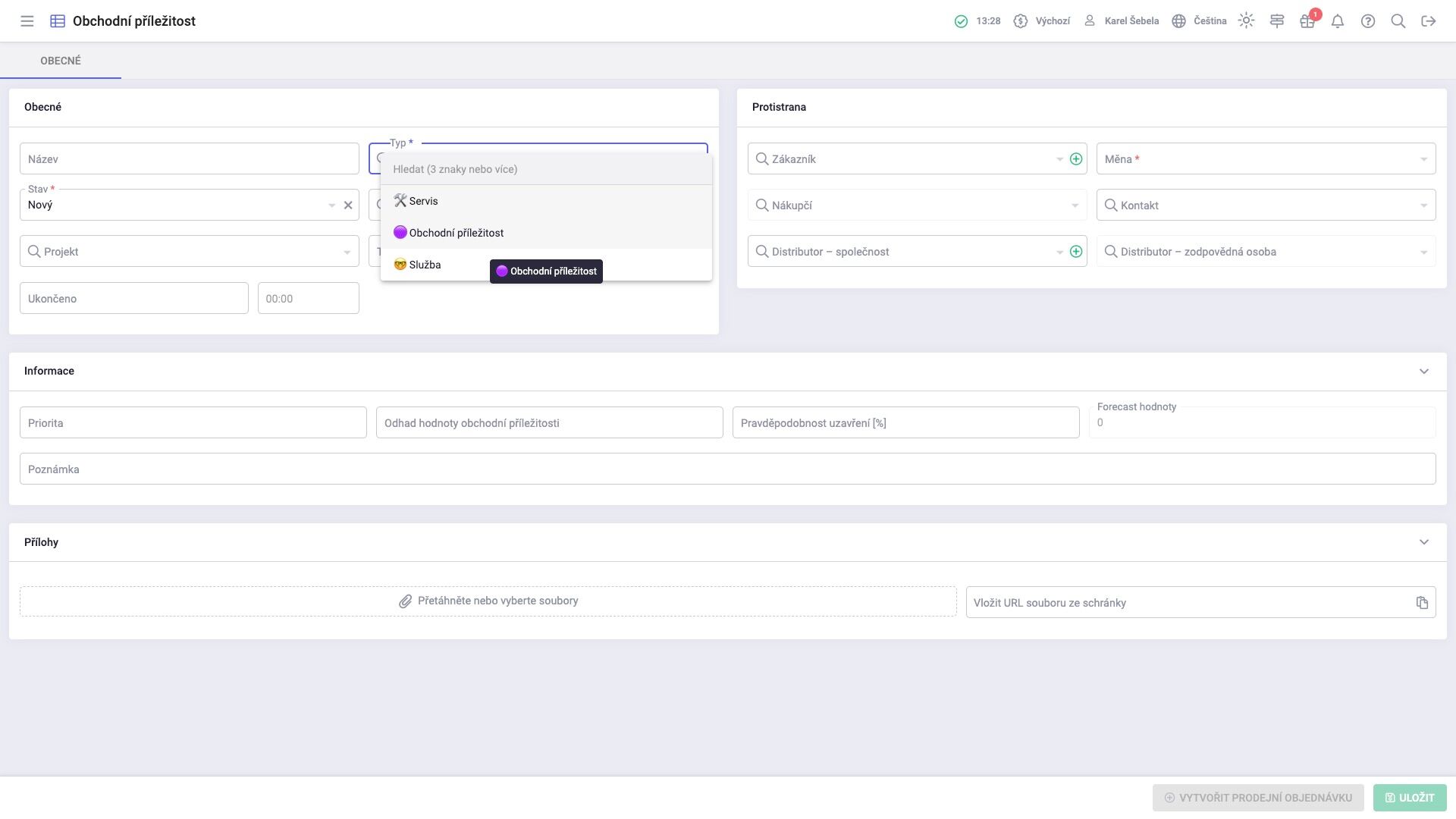The image size is (1456, 819).
Task: Collapse the Informace section
Action: click(1423, 372)
